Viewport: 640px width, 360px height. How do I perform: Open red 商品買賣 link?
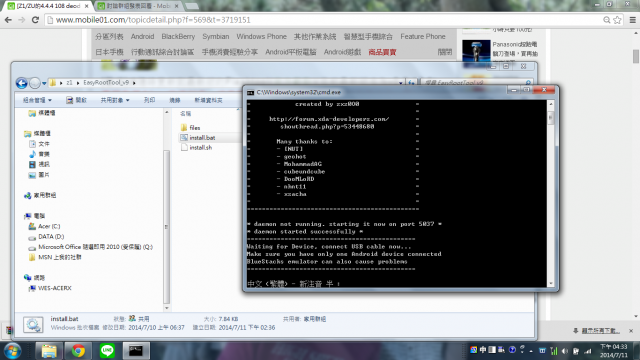tap(382, 52)
